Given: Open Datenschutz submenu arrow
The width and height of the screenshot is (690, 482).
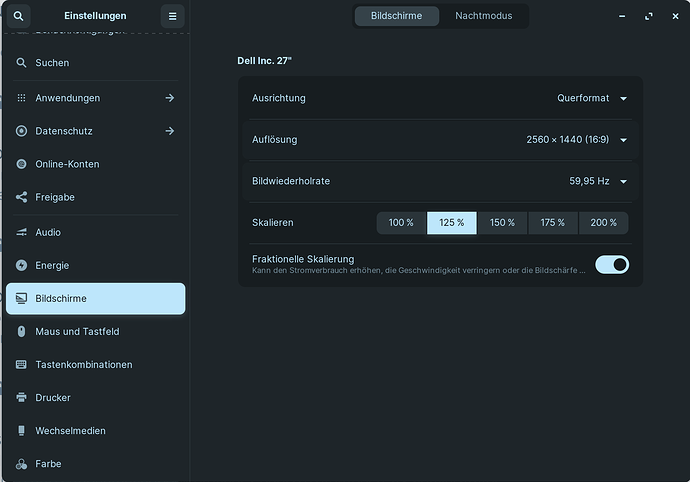Looking at the screenshot, I should point(170,131).
